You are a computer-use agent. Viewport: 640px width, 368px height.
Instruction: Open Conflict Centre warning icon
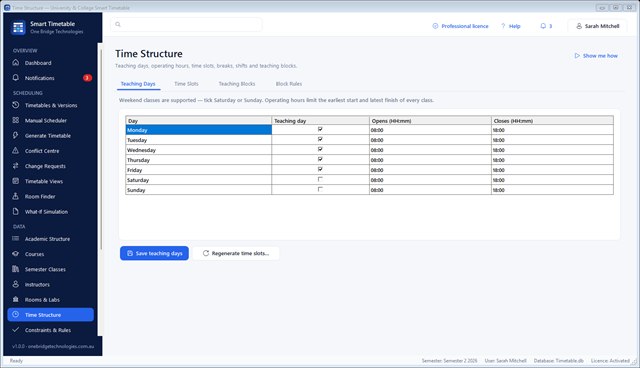click(16, 151)
